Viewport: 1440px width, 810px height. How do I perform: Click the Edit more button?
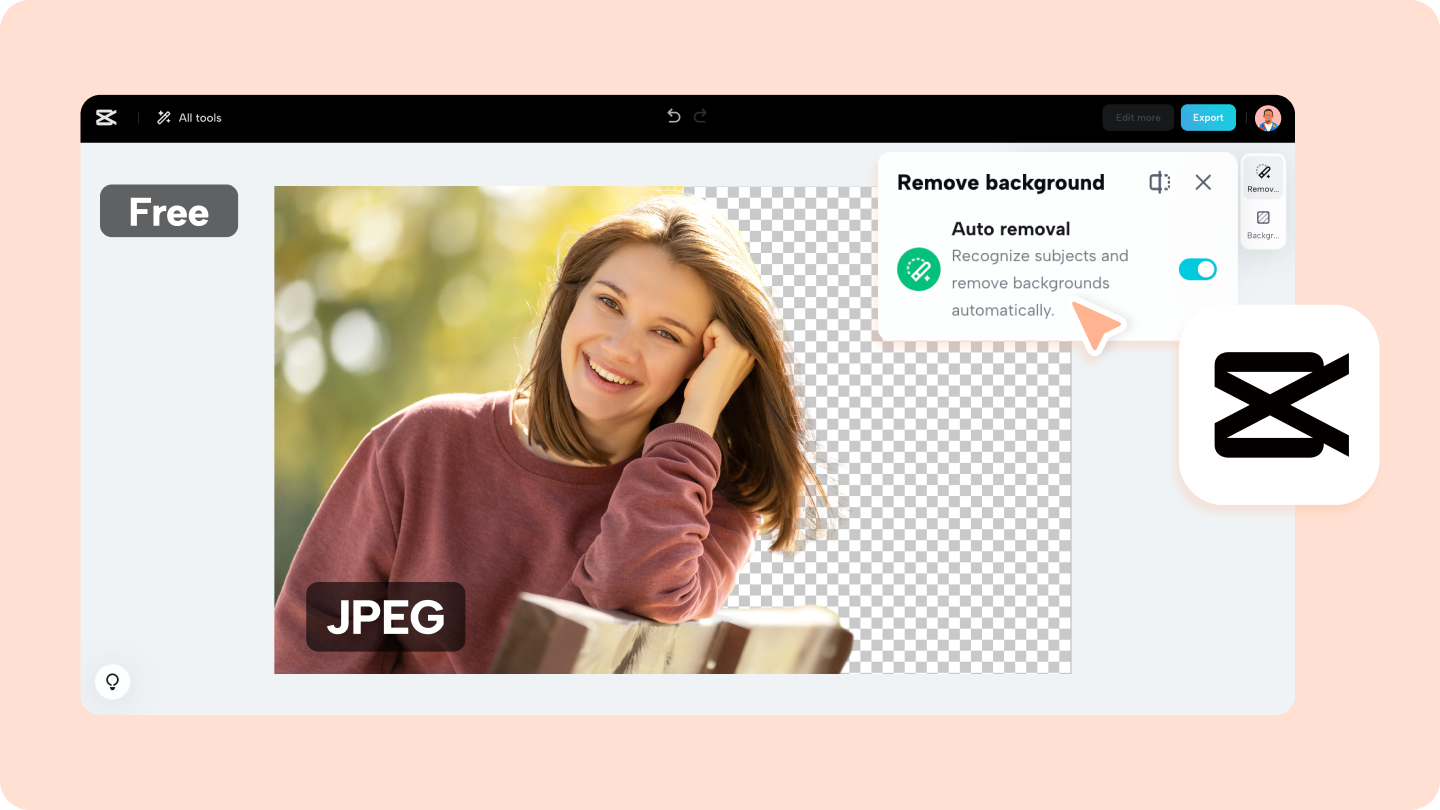point(1138,117)
